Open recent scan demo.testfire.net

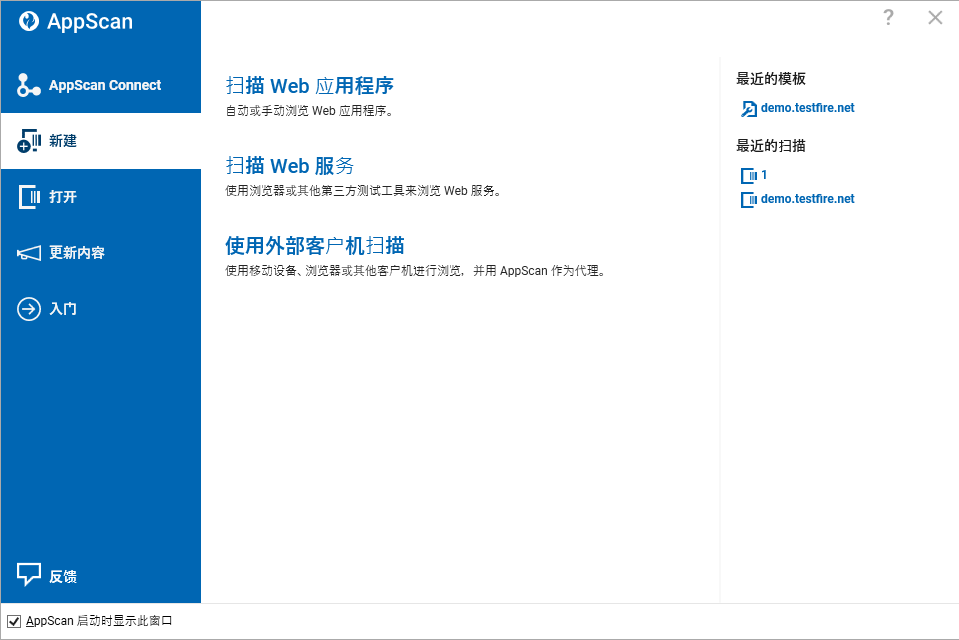[807, 199]
